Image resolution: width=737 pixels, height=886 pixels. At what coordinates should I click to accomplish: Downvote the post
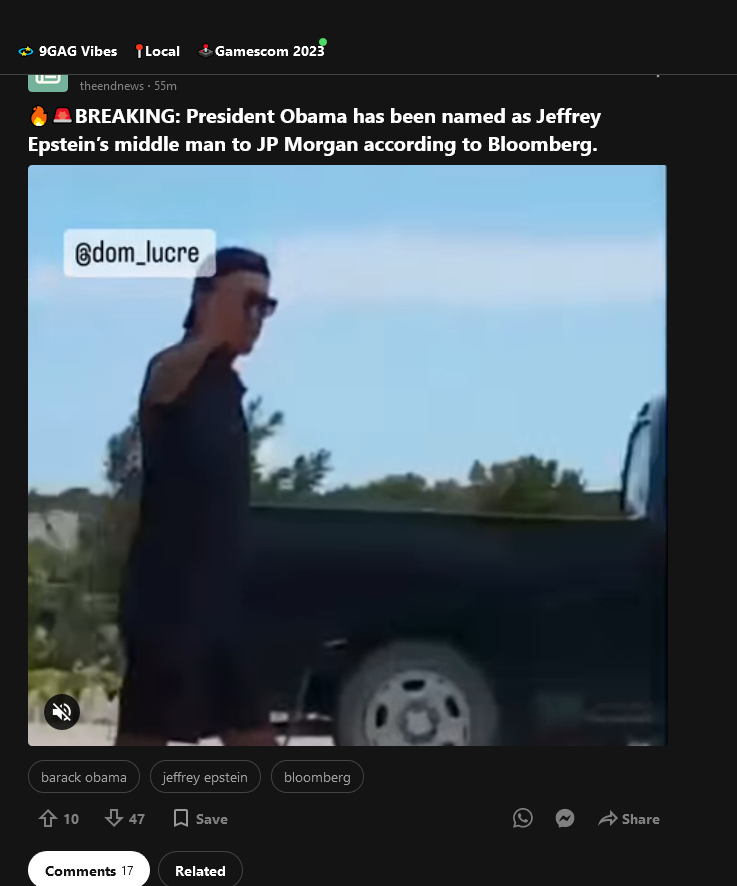(114, 818)
